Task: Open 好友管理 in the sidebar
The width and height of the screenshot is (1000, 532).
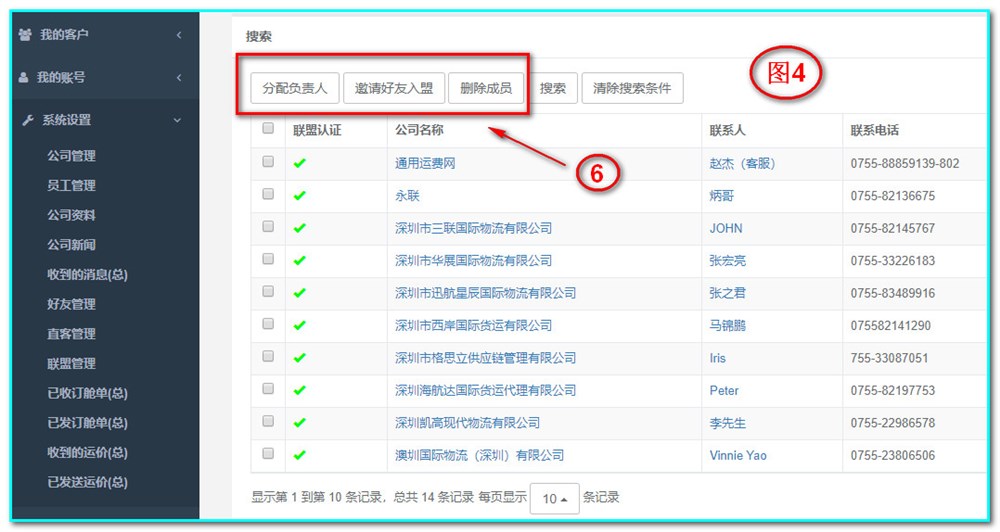Action: click(71, 304)
